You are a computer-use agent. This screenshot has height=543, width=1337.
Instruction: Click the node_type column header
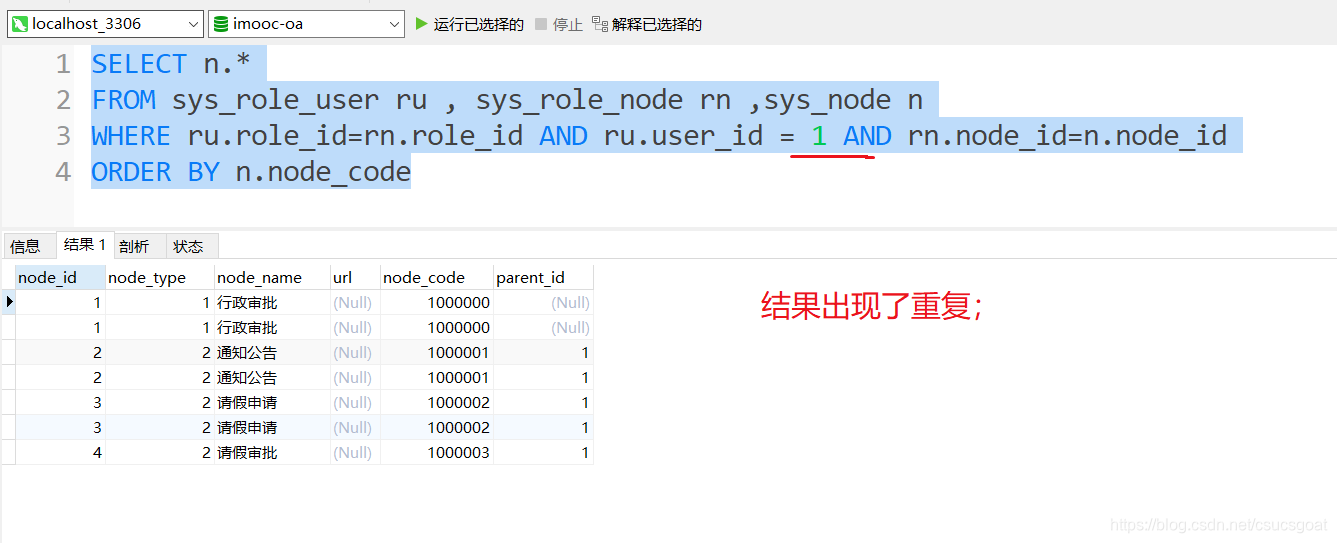[160, 277]
